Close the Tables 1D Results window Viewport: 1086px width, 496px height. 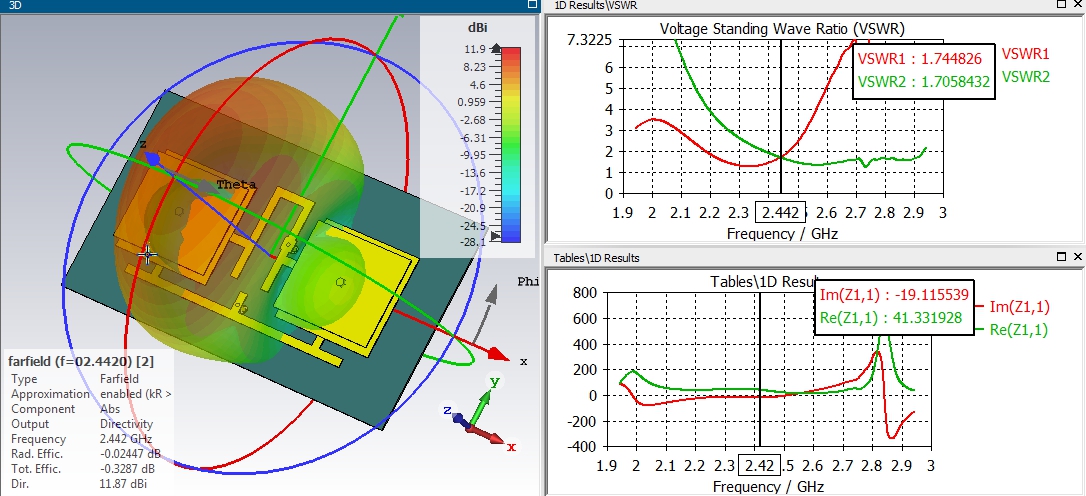pyautogui.click(x=1078, y=257)
